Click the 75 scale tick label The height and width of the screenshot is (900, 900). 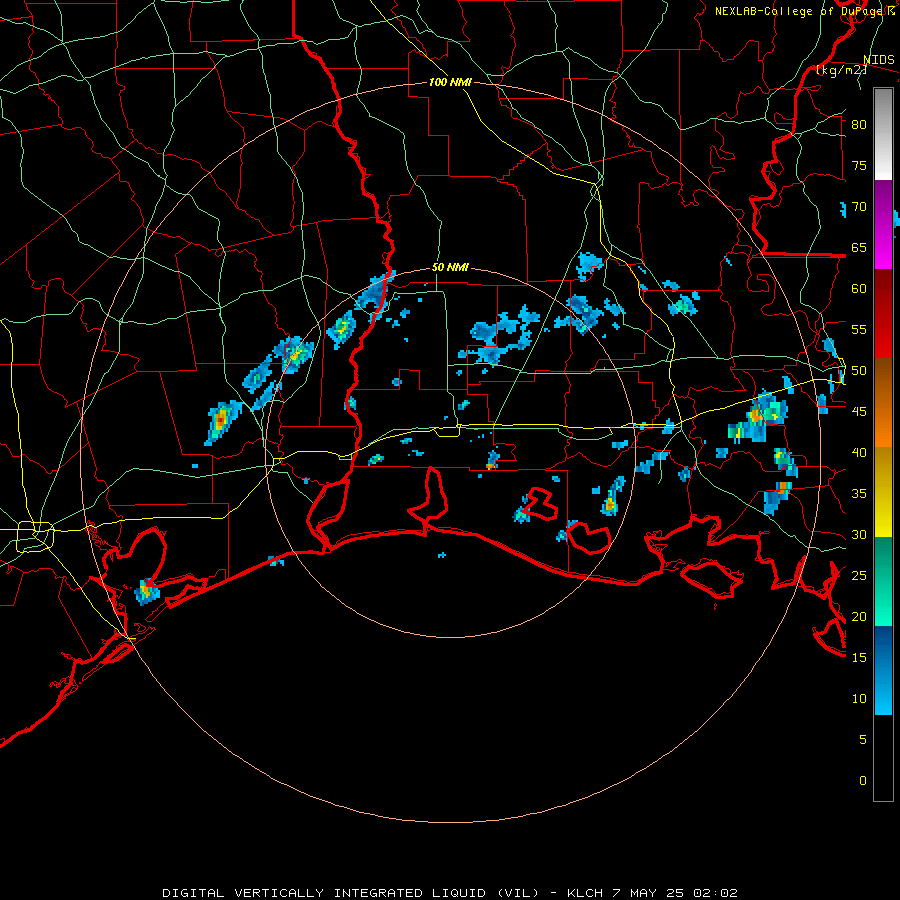pyautogui.click(x=859, y=166)
